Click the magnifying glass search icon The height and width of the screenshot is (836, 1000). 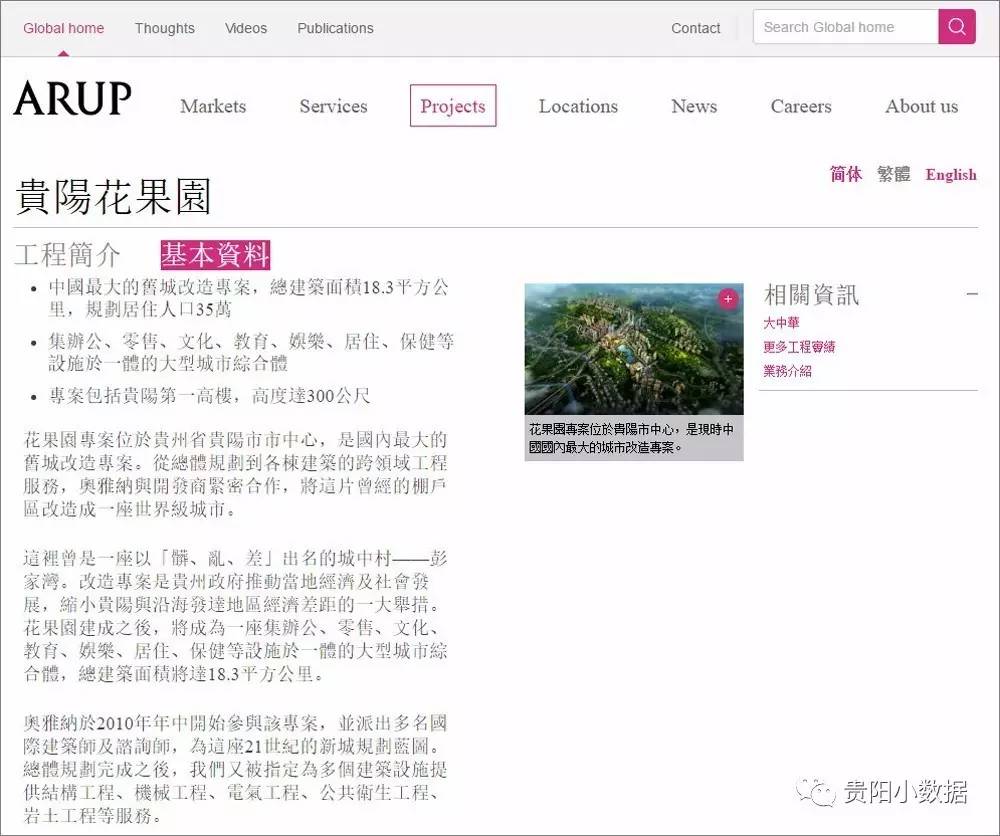956,27
